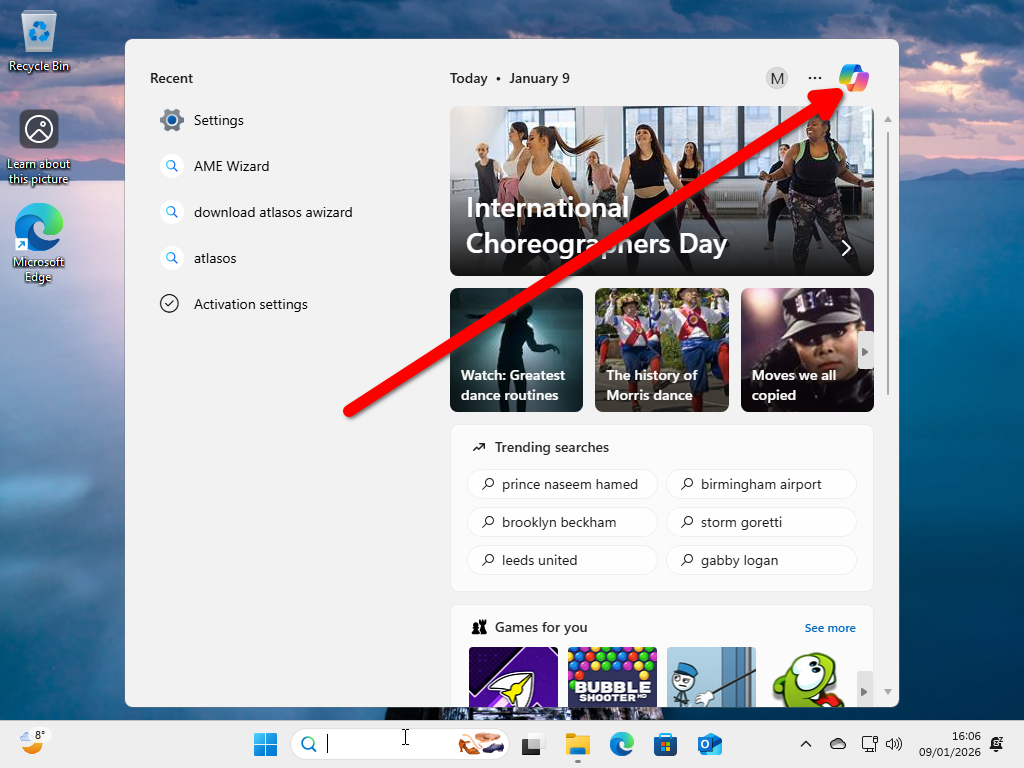This screenshot has width=1024, height=768.
Task: Click See more in Games for you
Action: pyautogui.click(x=830, y=627)
